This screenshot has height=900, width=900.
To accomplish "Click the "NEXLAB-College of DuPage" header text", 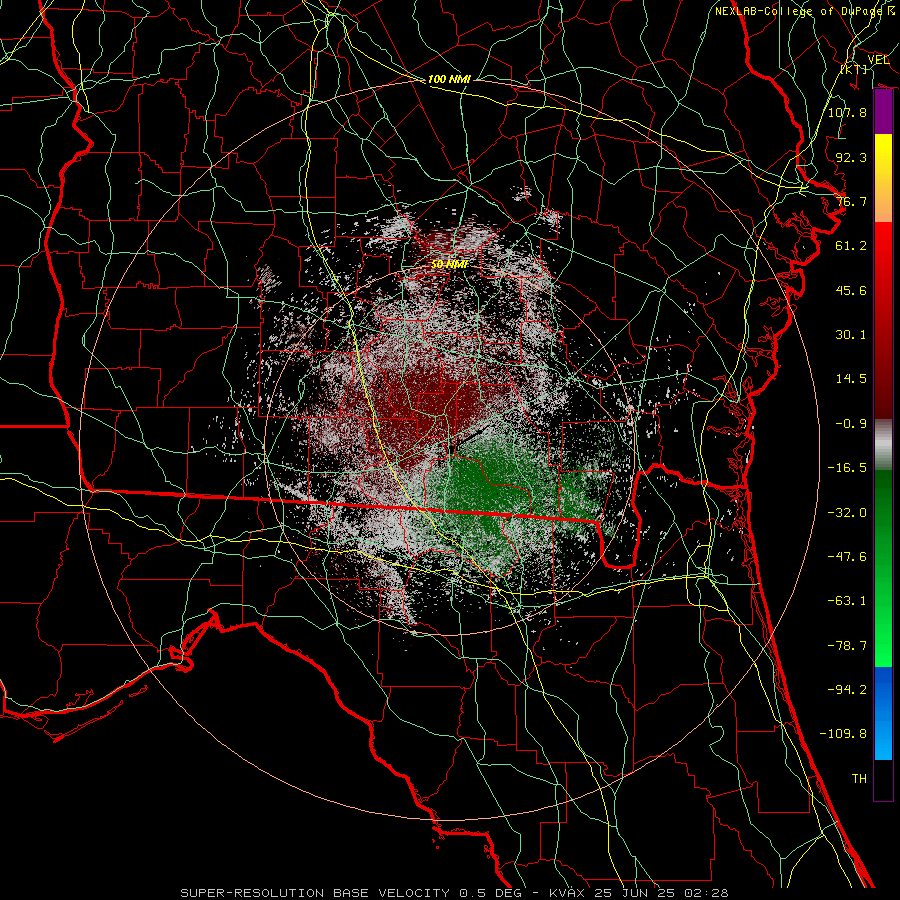I will (x=798, y=11).
